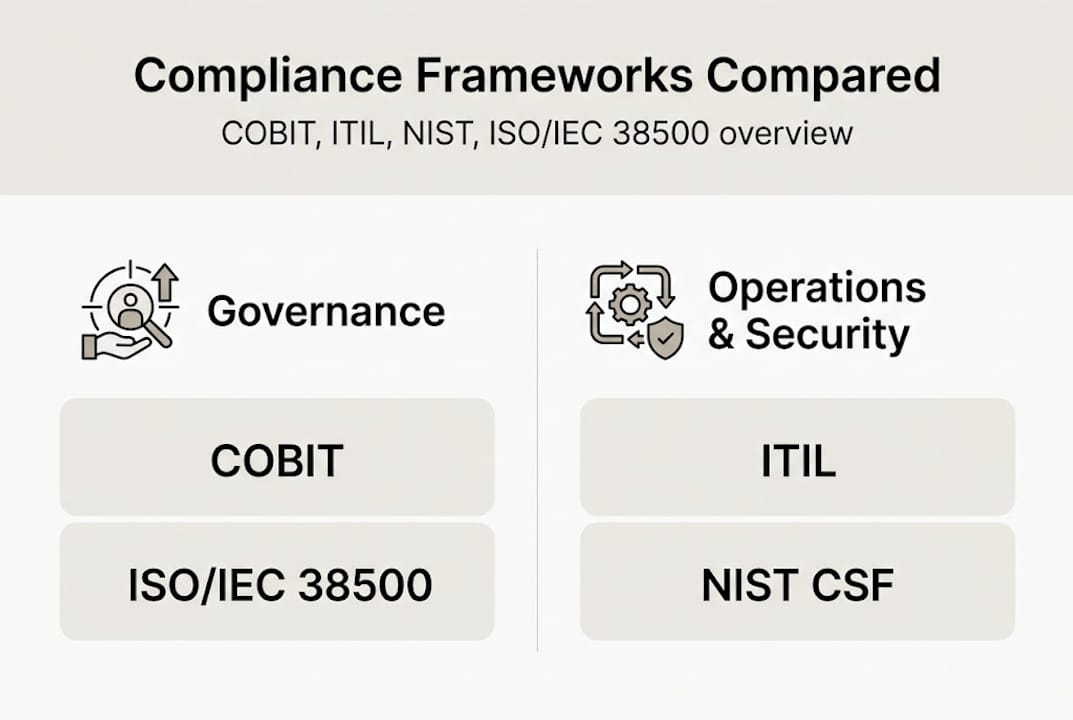Click the Operations & Security heading
Screen dimensions: 1073x720
click(x=816, y=311)
